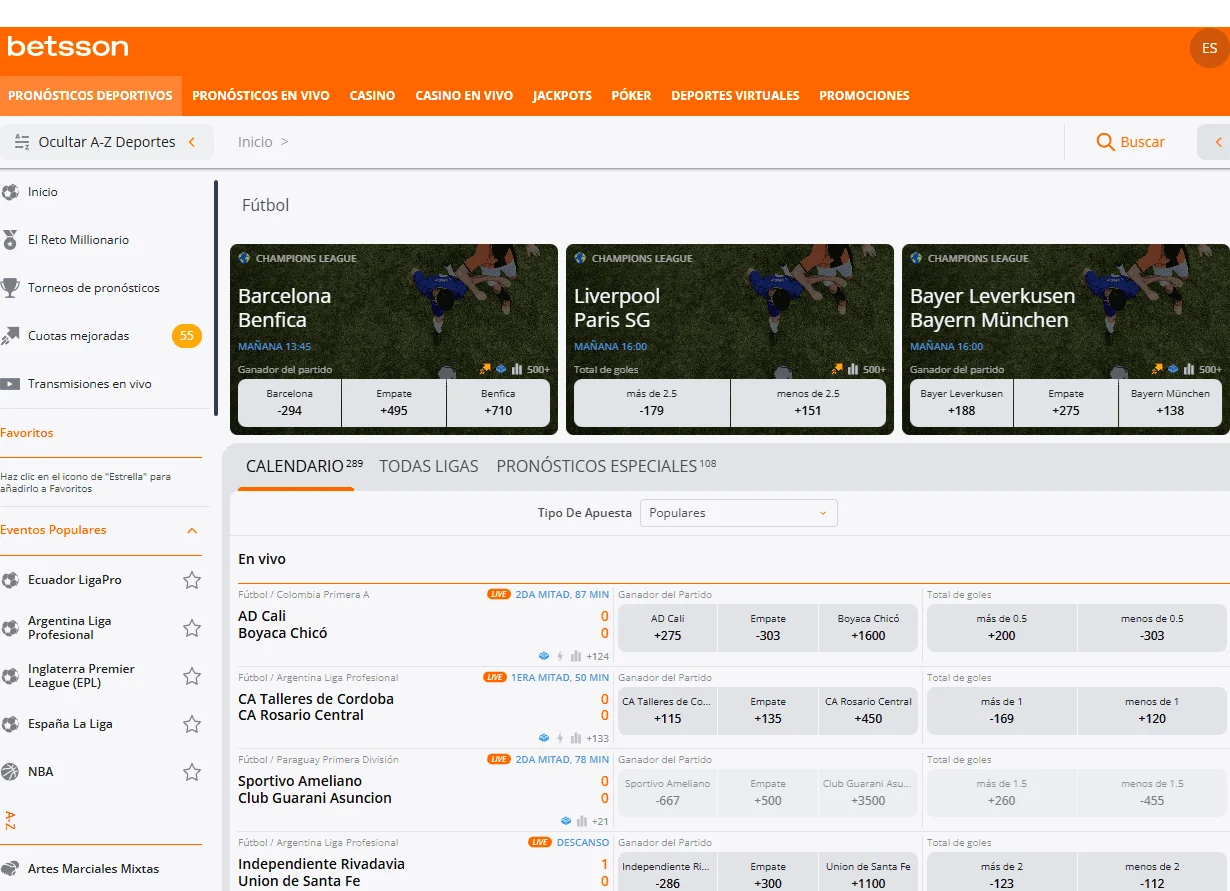
Task: Star España La Liga as favorite
Action: (192, 724)
